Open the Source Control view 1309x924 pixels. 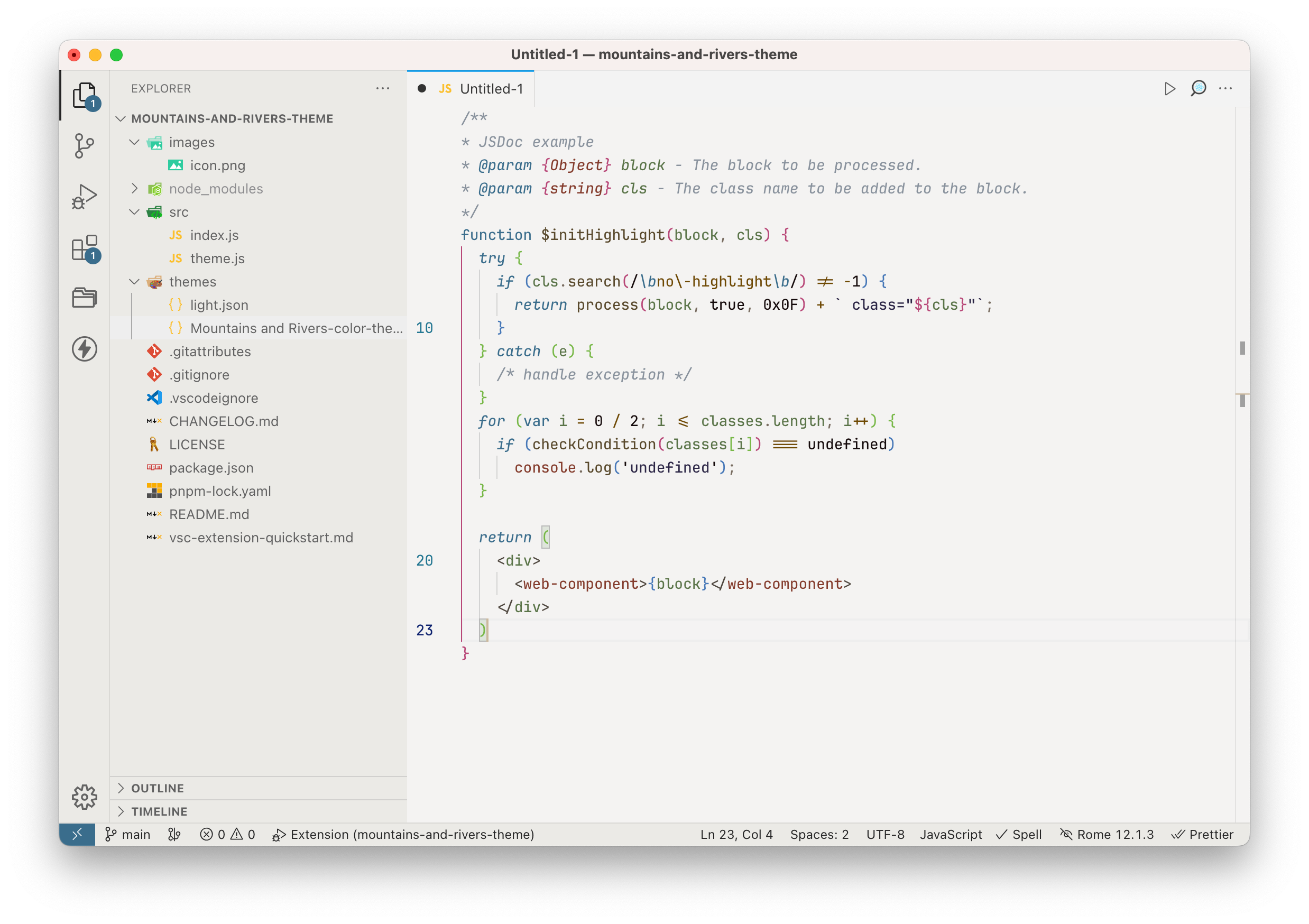pyautogui.click(x=85, y=146)
